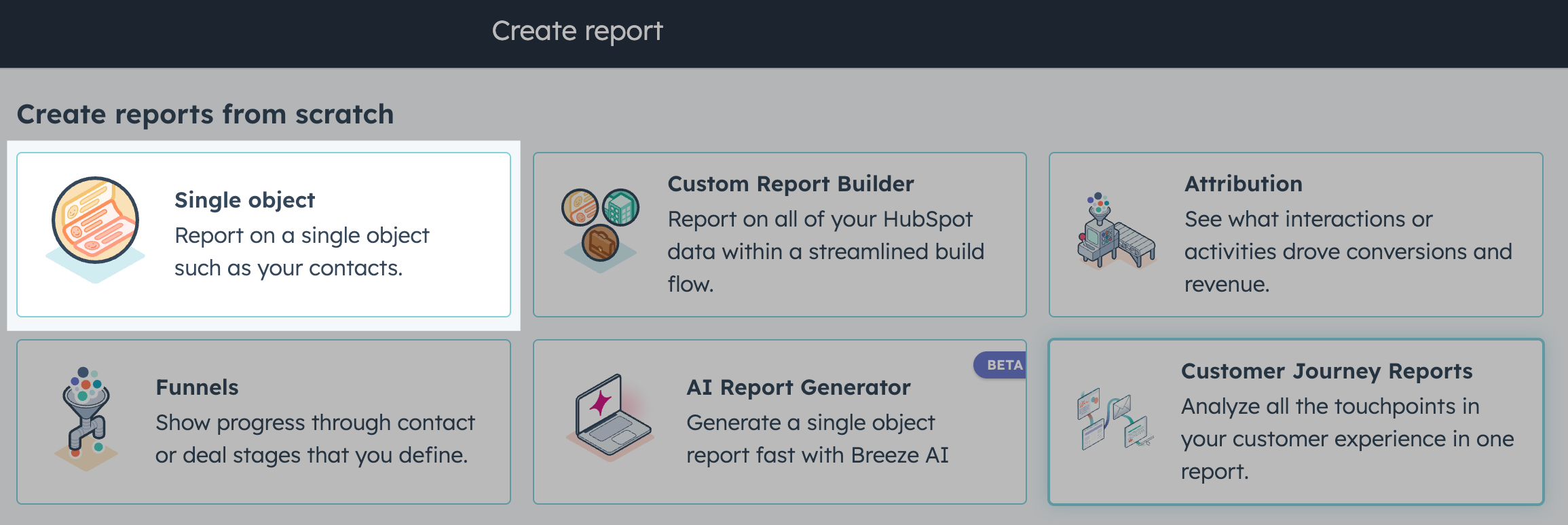
Task: Click the Single object contact card icon
Action: click(96, 221)
